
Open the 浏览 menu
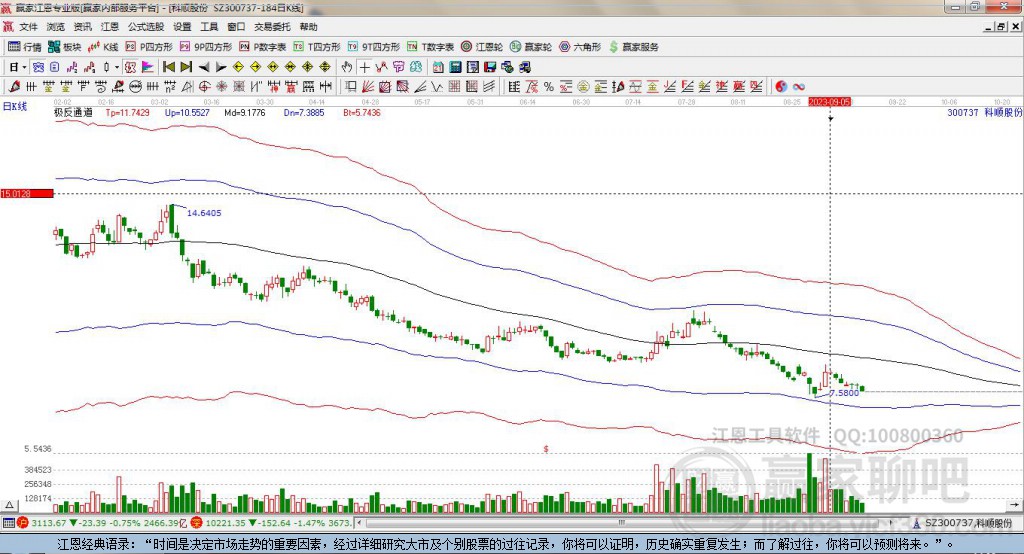(x=56, y=27)
